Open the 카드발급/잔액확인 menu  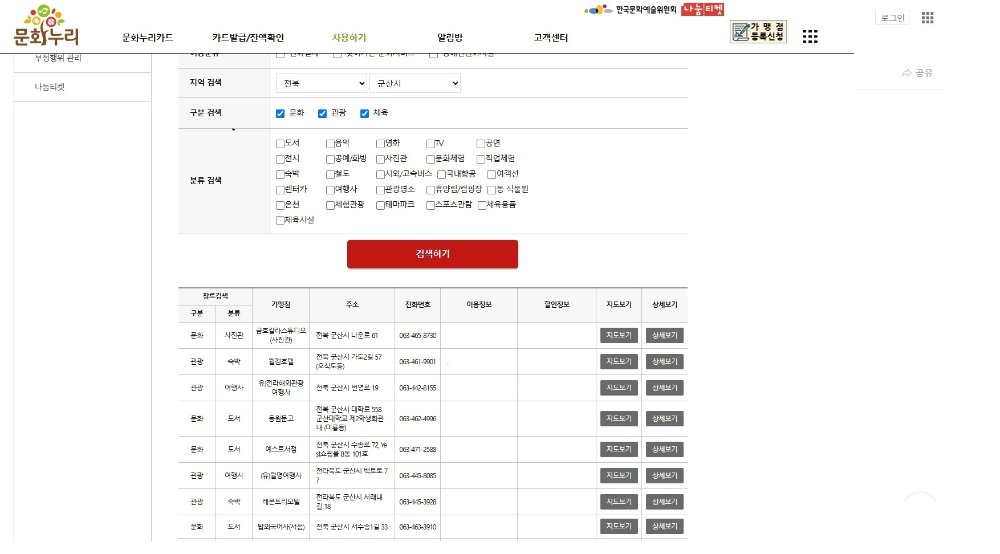pos(247,38)
